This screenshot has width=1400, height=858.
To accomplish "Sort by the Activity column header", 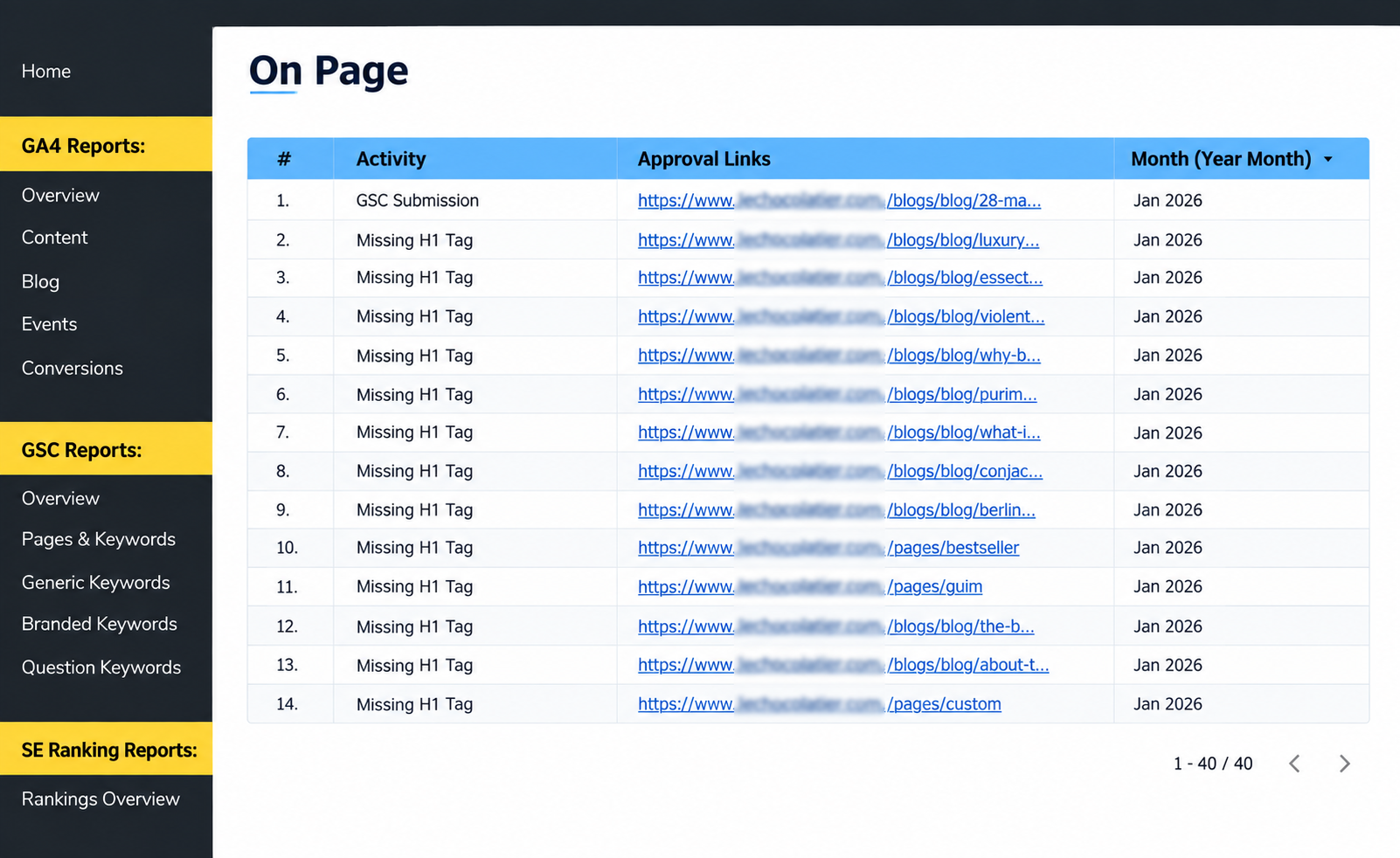I will click(391, 159).
